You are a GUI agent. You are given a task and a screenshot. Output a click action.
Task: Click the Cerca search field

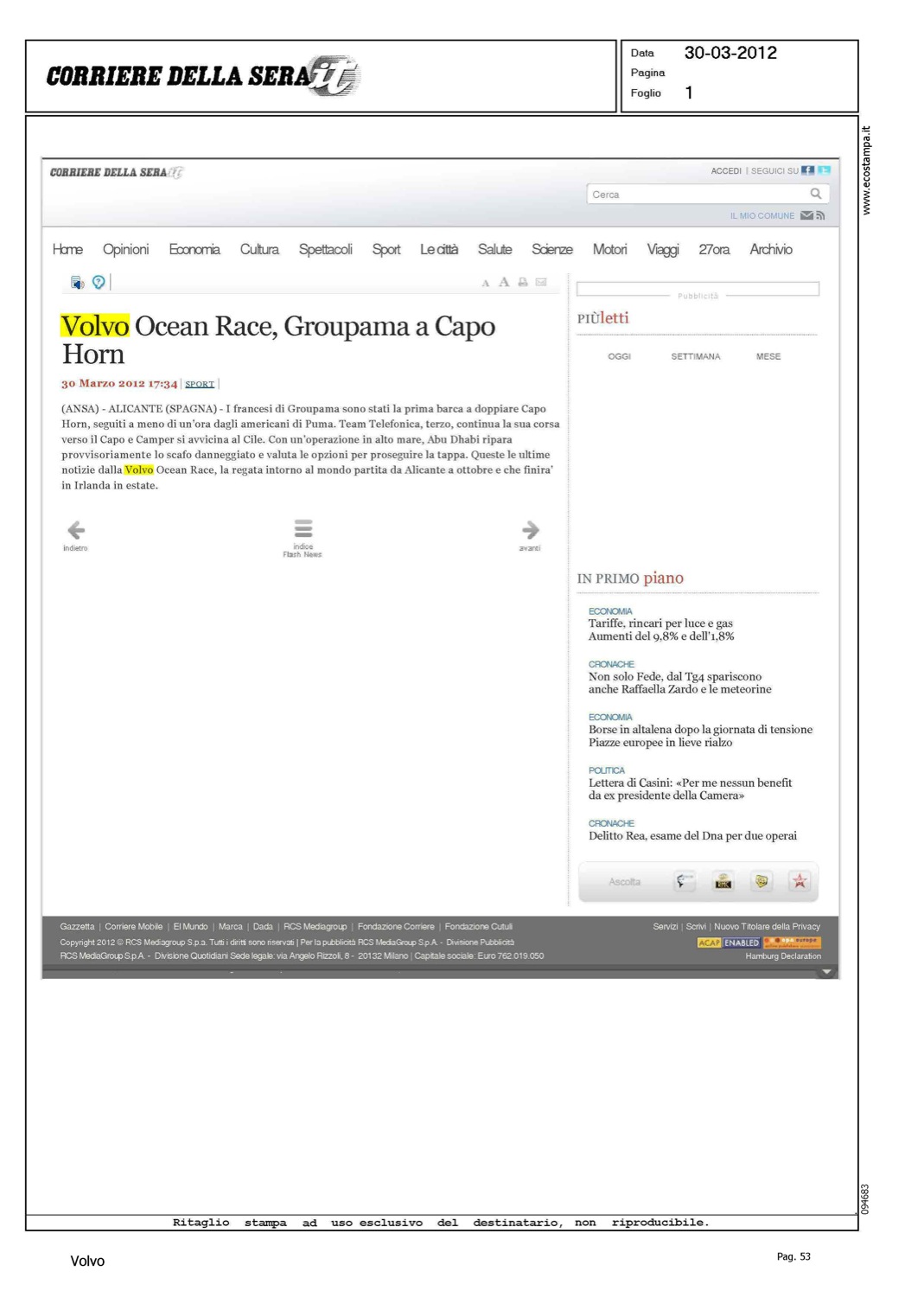pyautogui.click(x=696, y=195)
